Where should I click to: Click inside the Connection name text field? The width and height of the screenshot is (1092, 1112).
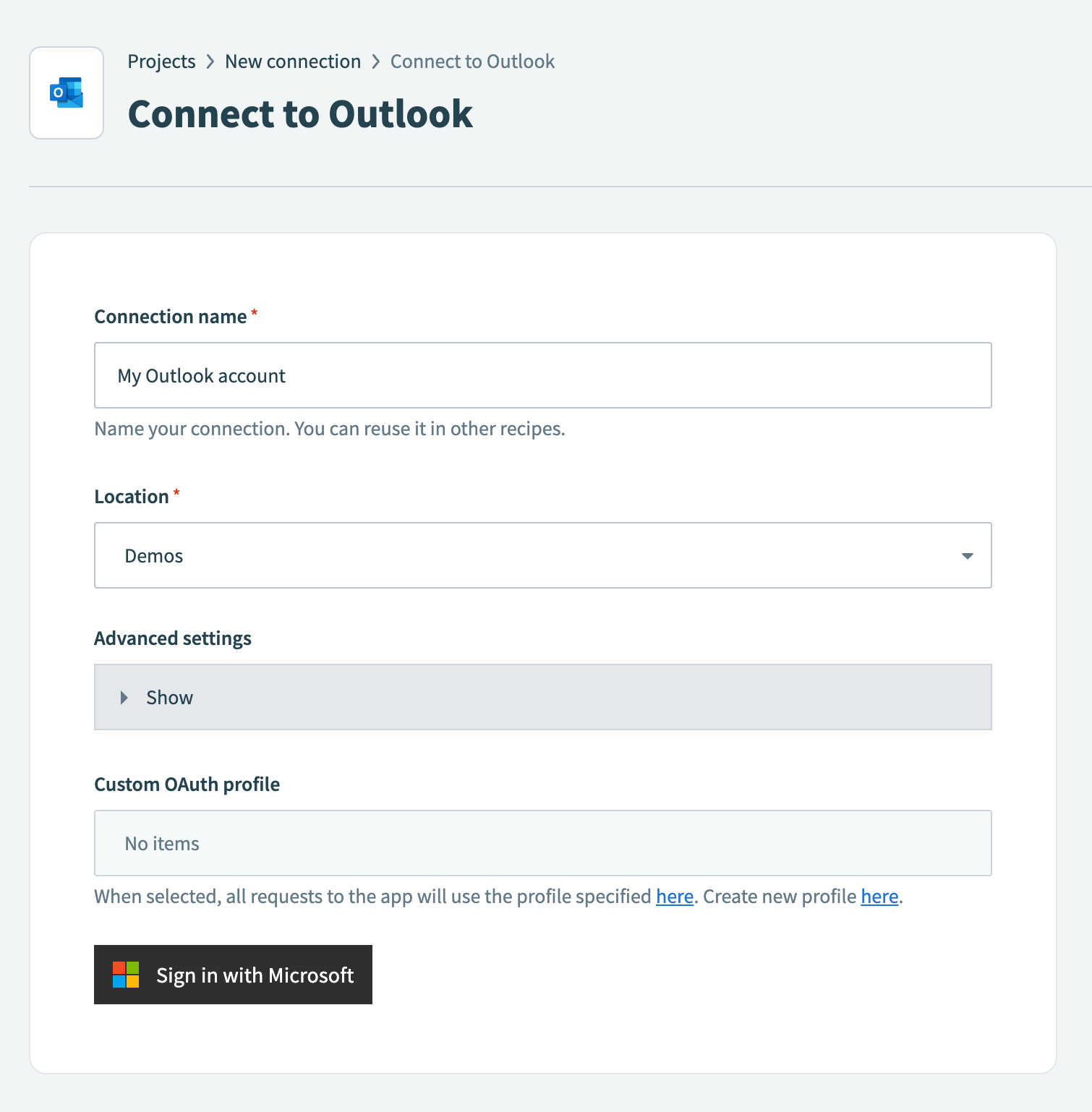point(542,375)
